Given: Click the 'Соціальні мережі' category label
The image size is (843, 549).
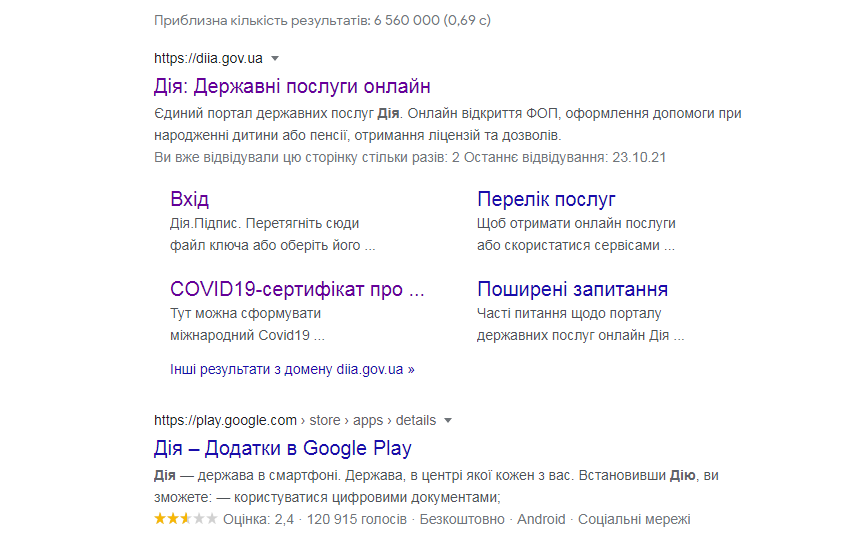Looking at the screenshot, I should (634, 519).
